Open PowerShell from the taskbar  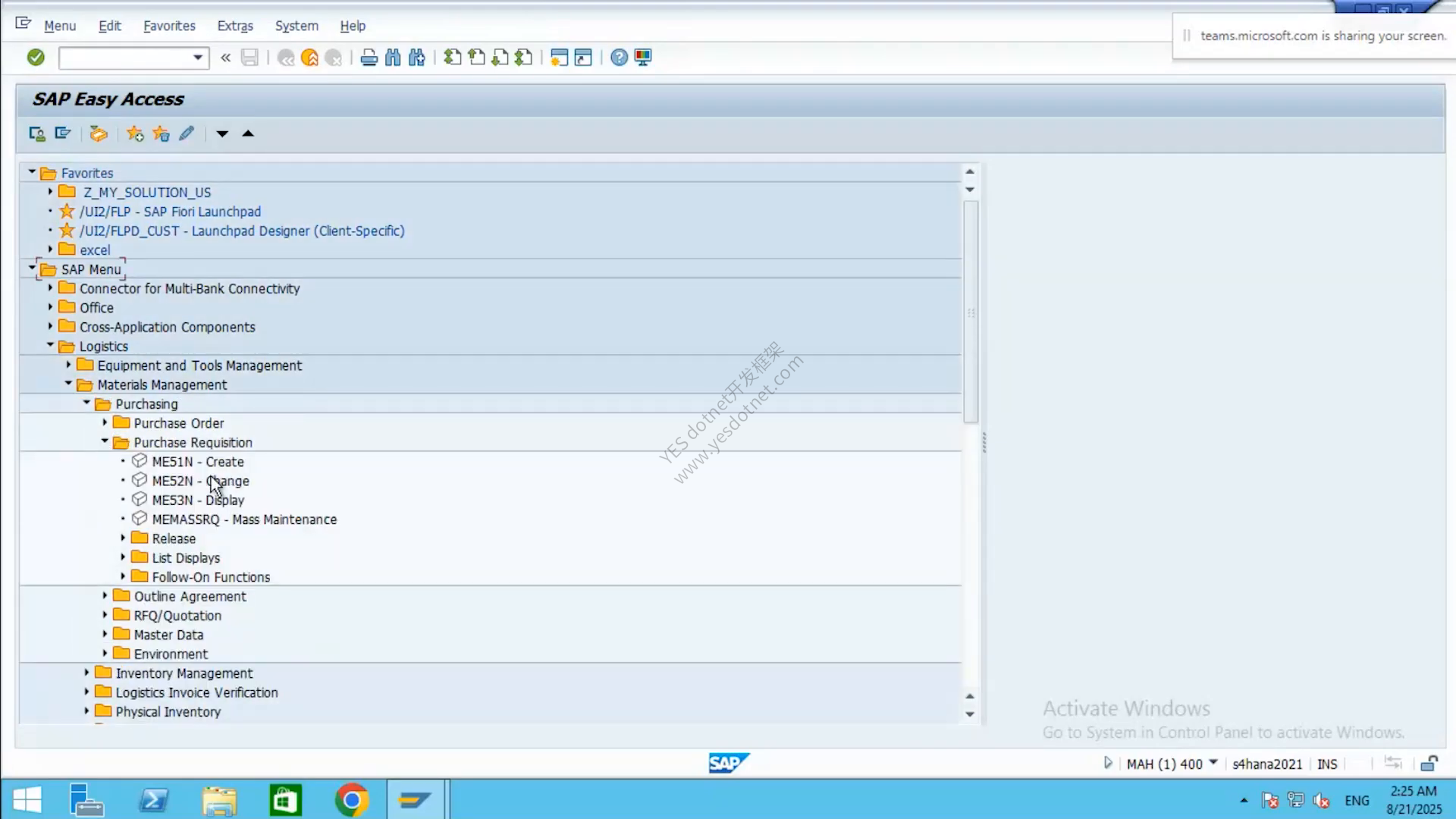click(x=154, y=800)
